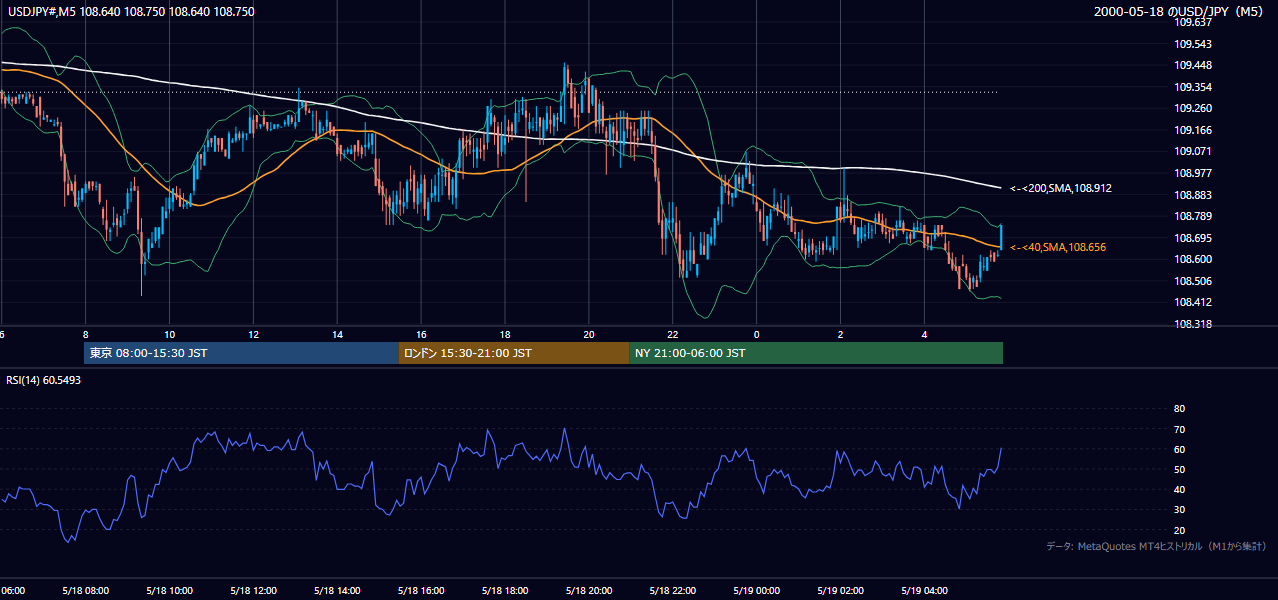Click price level 109.354 on the axis
Image resolution: width=1278 pixels, height=600 pixels.
pyautogui.click(x=1192, y=87)
